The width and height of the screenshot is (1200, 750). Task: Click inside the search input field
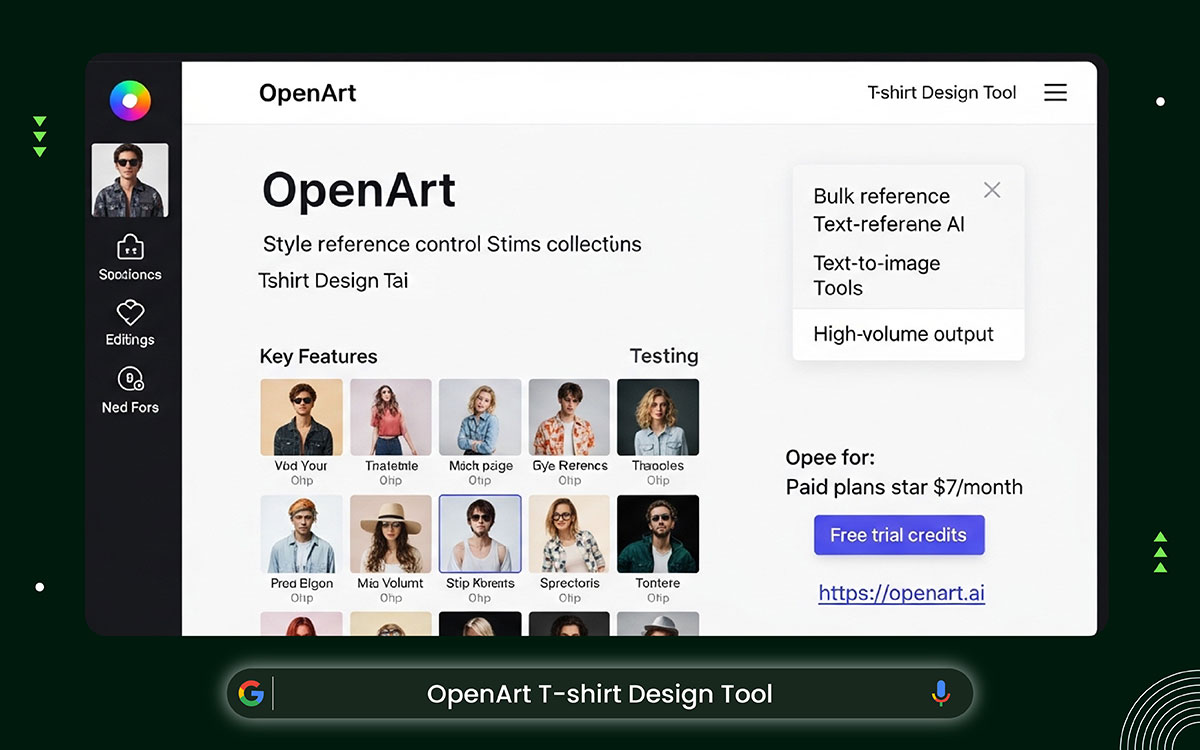600,693
